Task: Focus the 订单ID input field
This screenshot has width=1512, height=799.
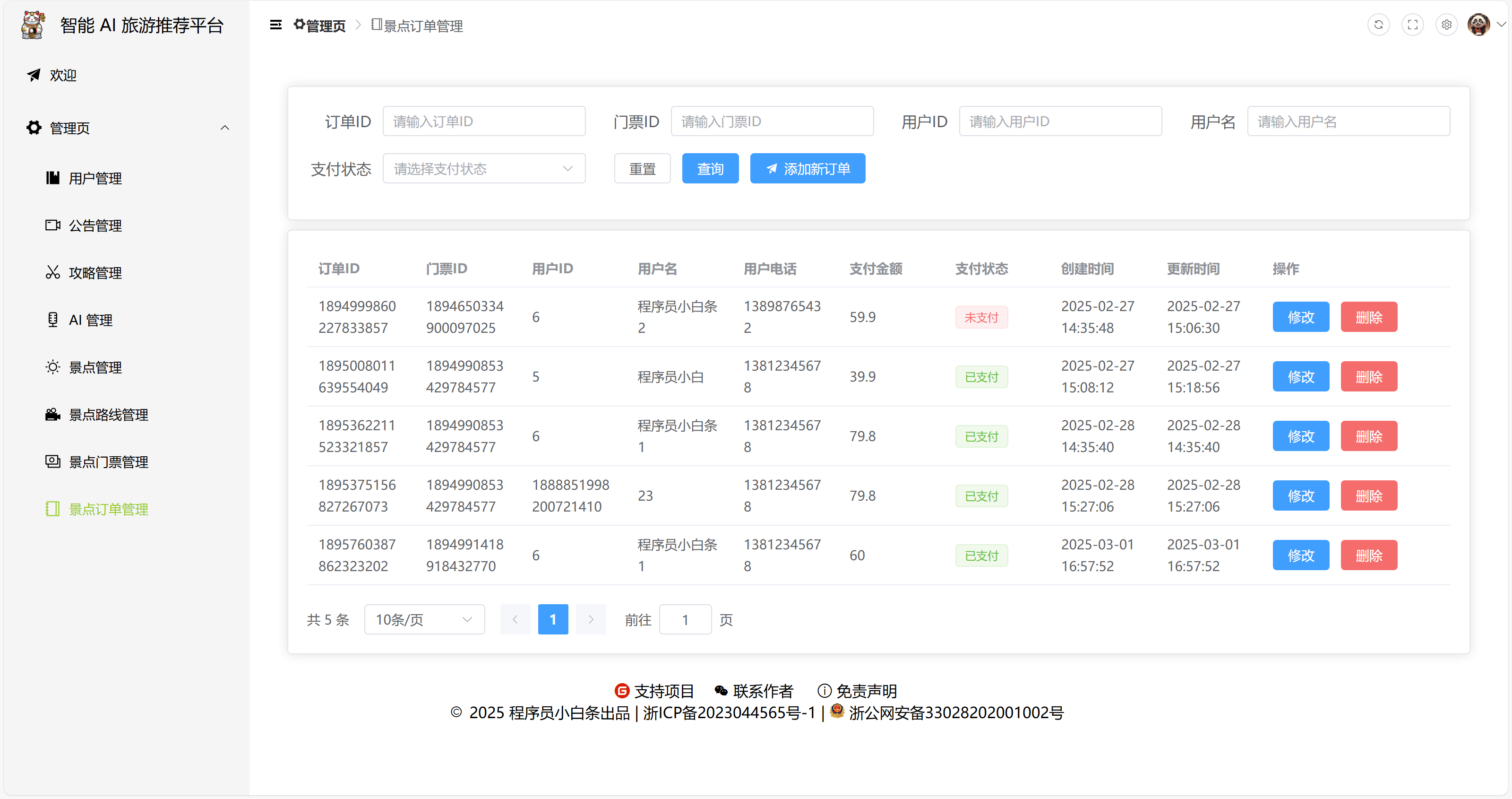Action: pyautogui.click(x=484, y=121)
